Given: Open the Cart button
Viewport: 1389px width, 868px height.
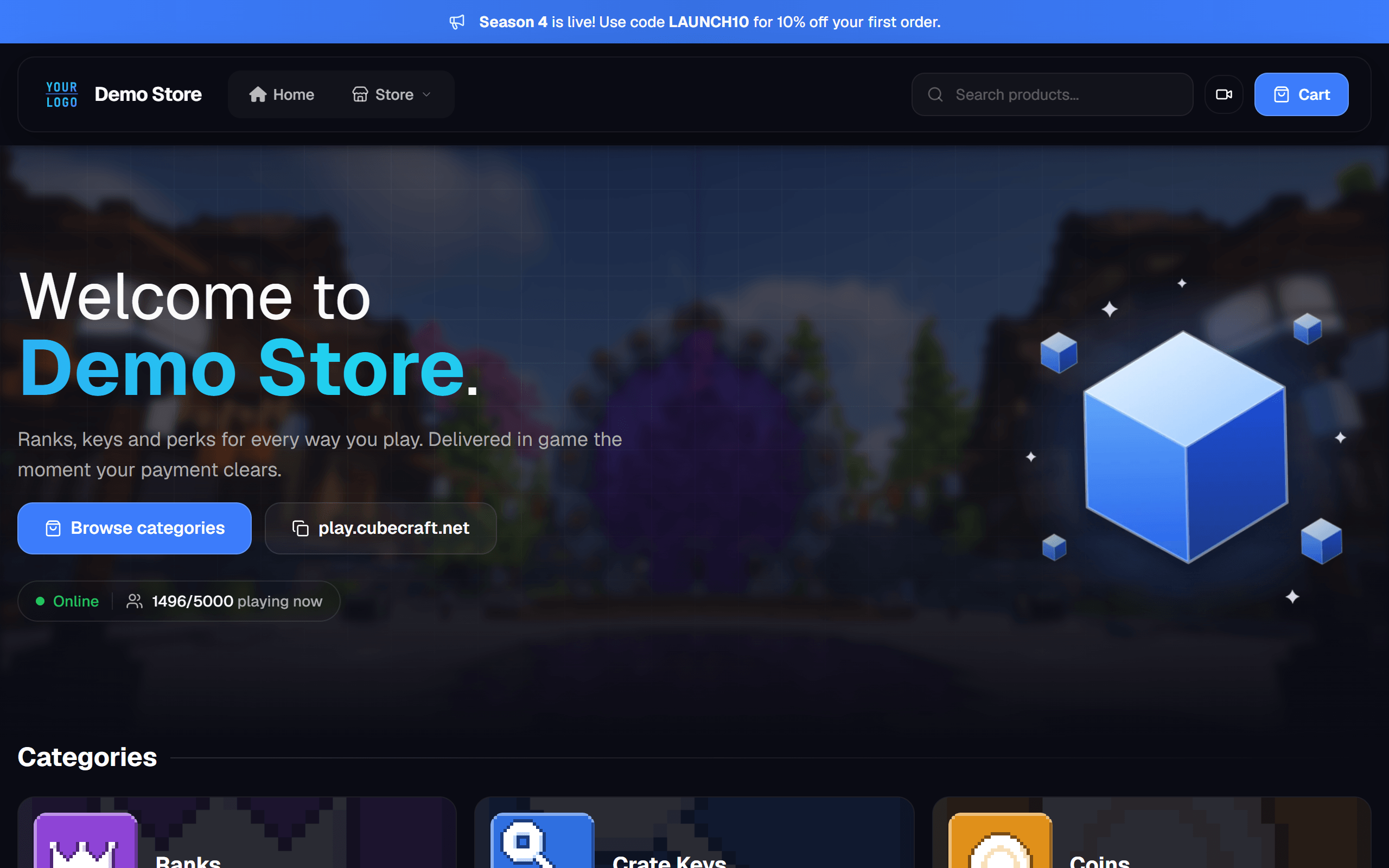Looking at the screenshot, I should [x=1301, y=95].
